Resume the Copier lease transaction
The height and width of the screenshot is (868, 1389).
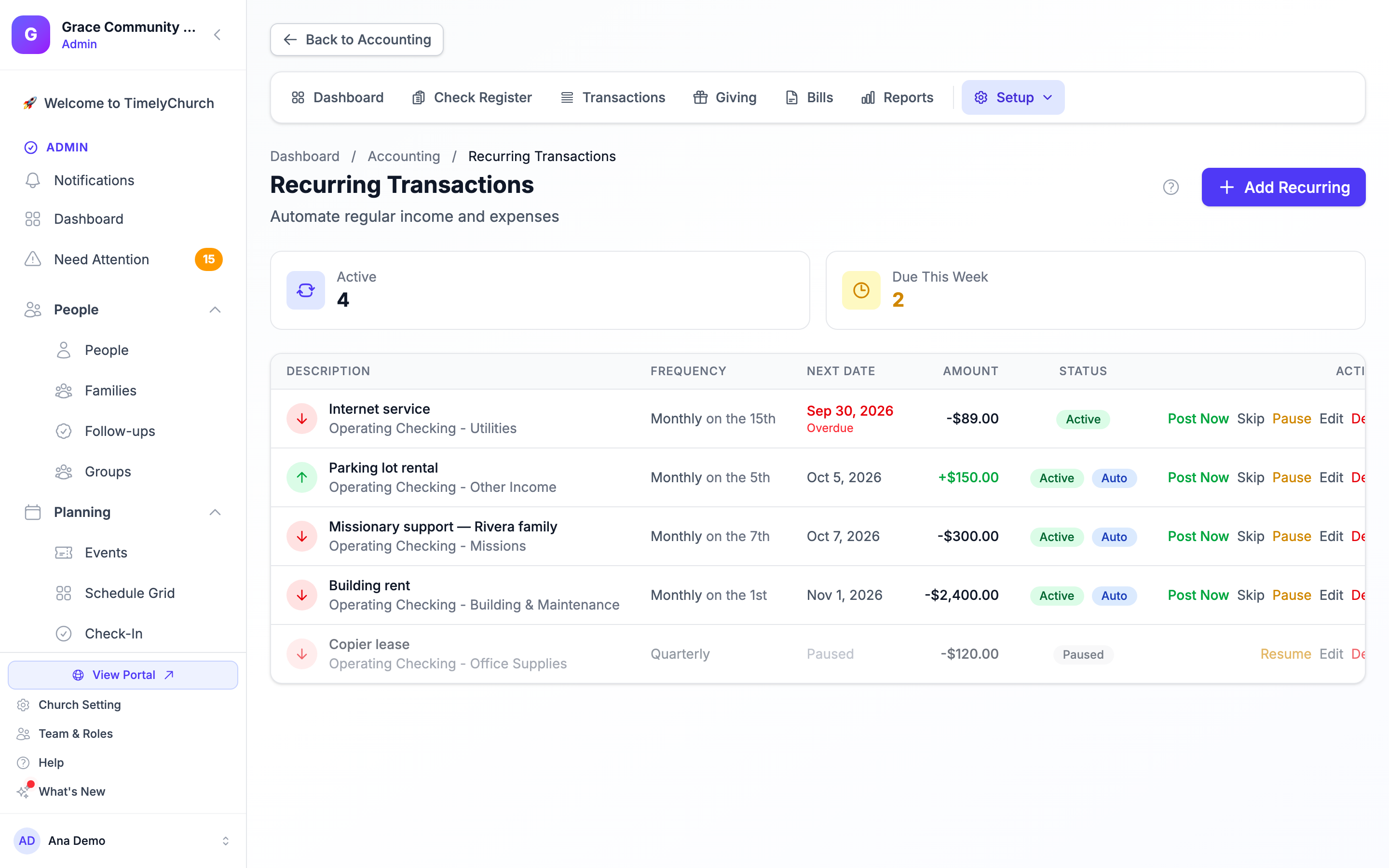[x=1285, y=654]
